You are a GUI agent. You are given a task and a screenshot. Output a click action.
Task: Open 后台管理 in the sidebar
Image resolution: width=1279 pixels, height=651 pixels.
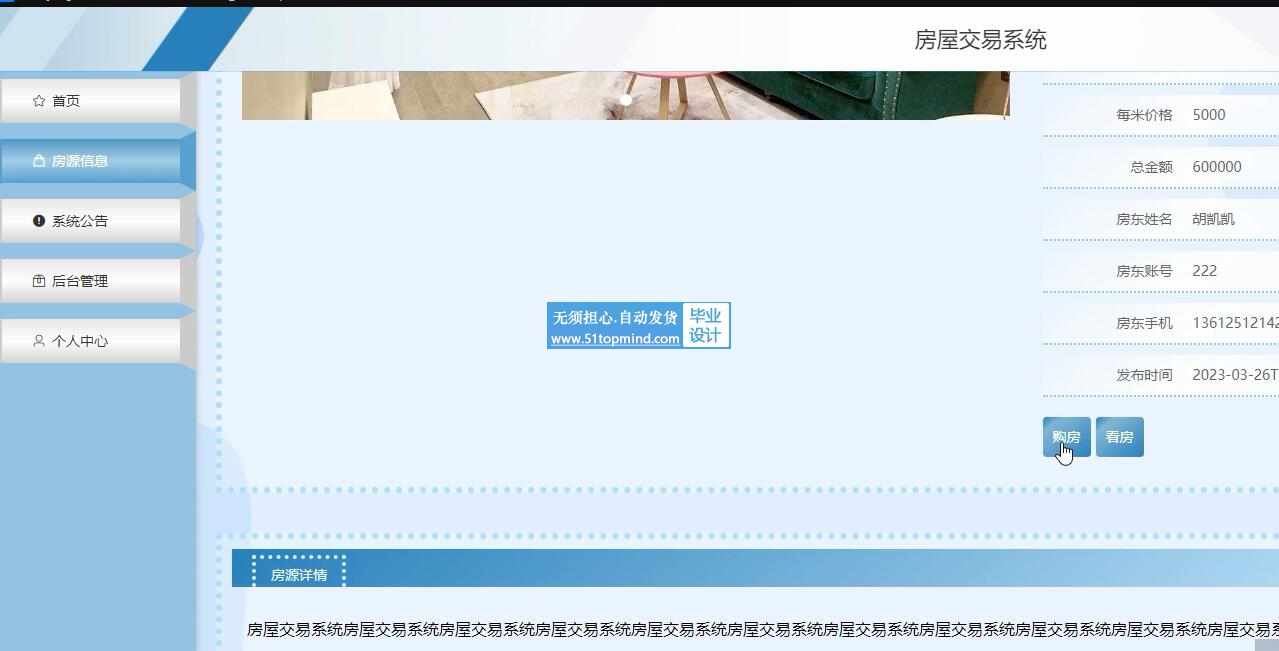[90, 281]
